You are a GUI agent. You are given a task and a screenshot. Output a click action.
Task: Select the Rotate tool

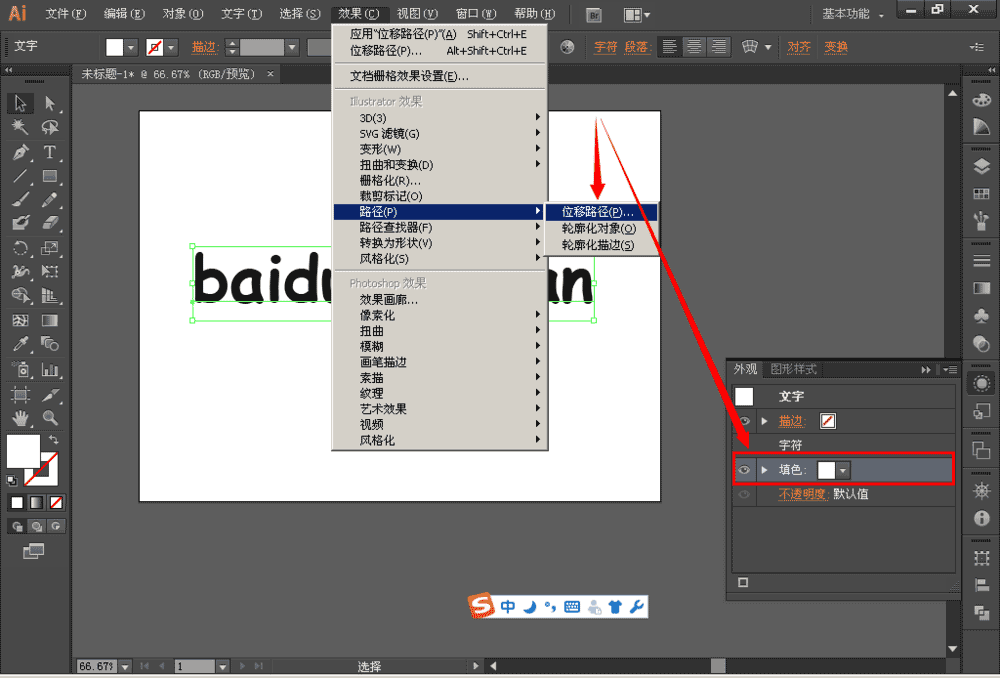click(20, 248)
